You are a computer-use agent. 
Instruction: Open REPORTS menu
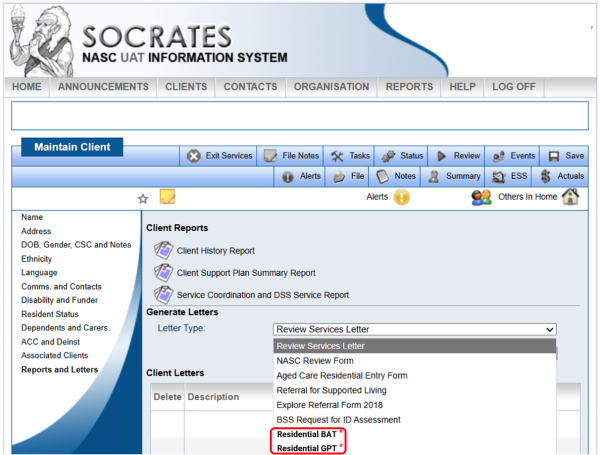point(409,87)
